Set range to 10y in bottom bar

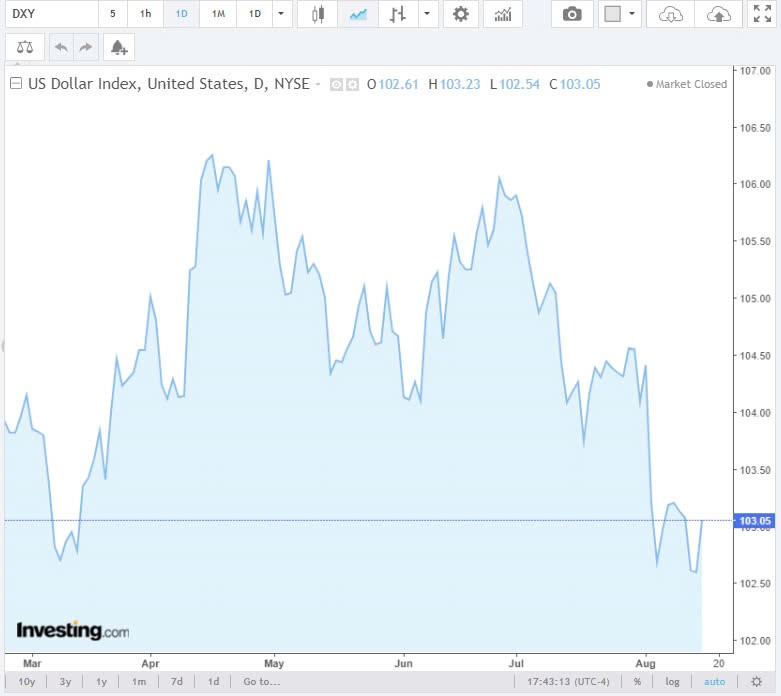click(27, 682)
